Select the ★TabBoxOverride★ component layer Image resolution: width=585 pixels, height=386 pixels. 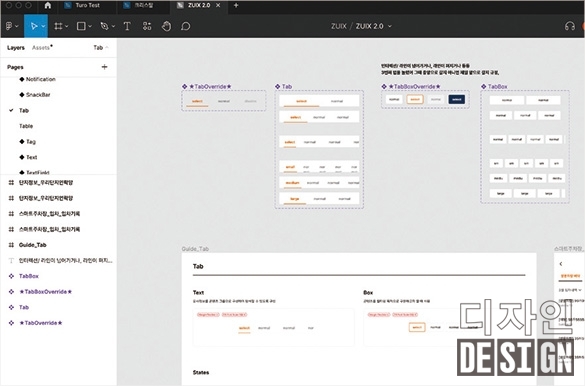[46, 292]
